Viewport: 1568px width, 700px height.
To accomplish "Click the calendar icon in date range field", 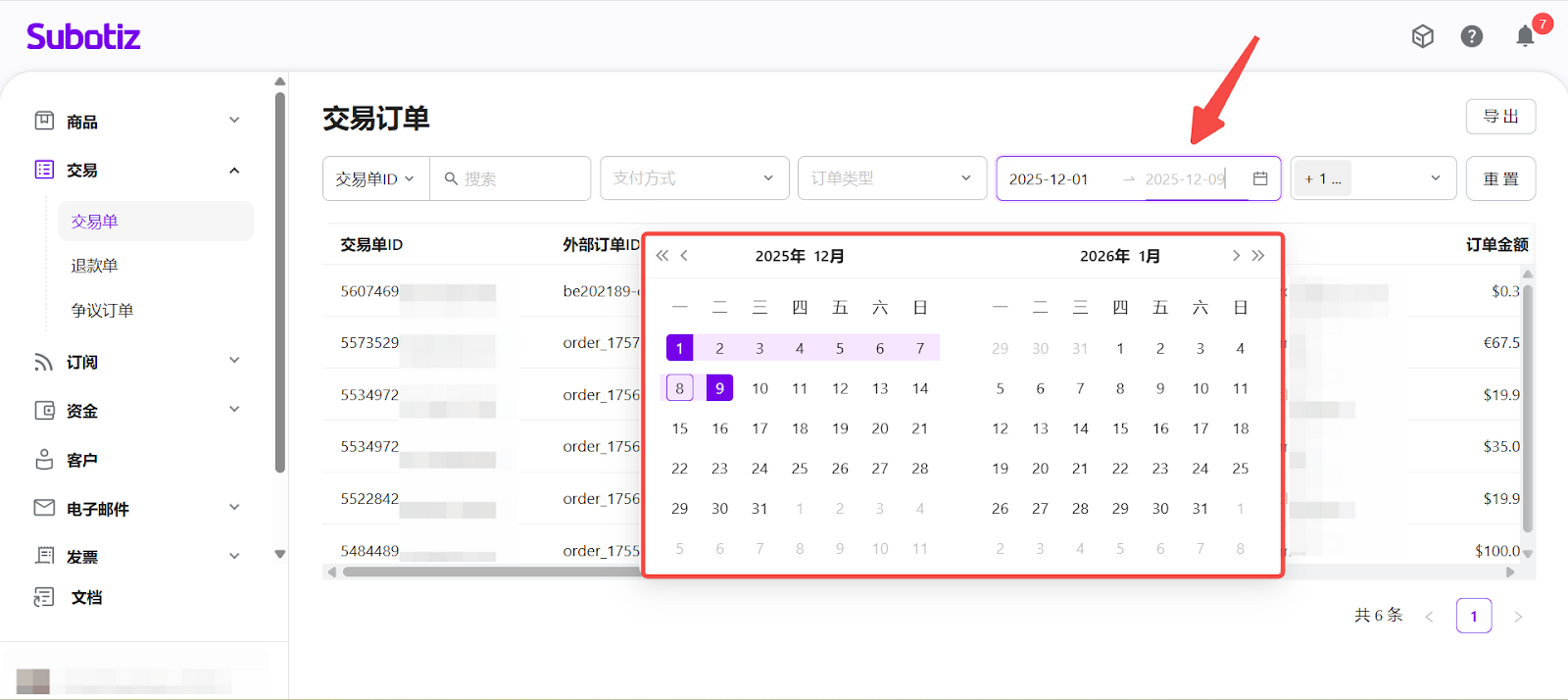I will tap(1260, 178).
